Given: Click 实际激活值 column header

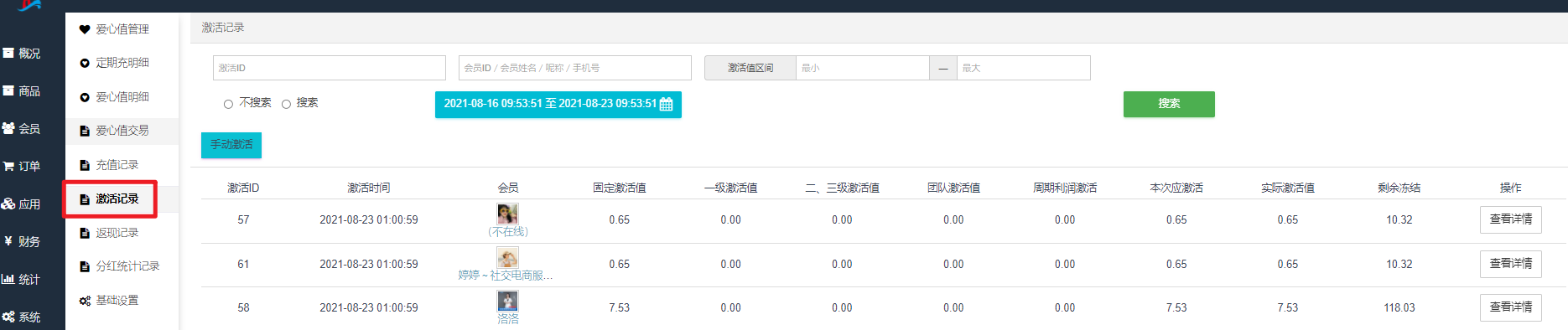Looking at the screenshot, I should point(1288,188).
